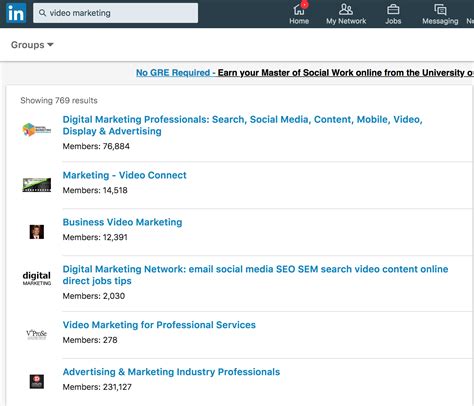Select the Messaging nav label
This screenshot has width=474, height=406.
click(x=440, y=21)
